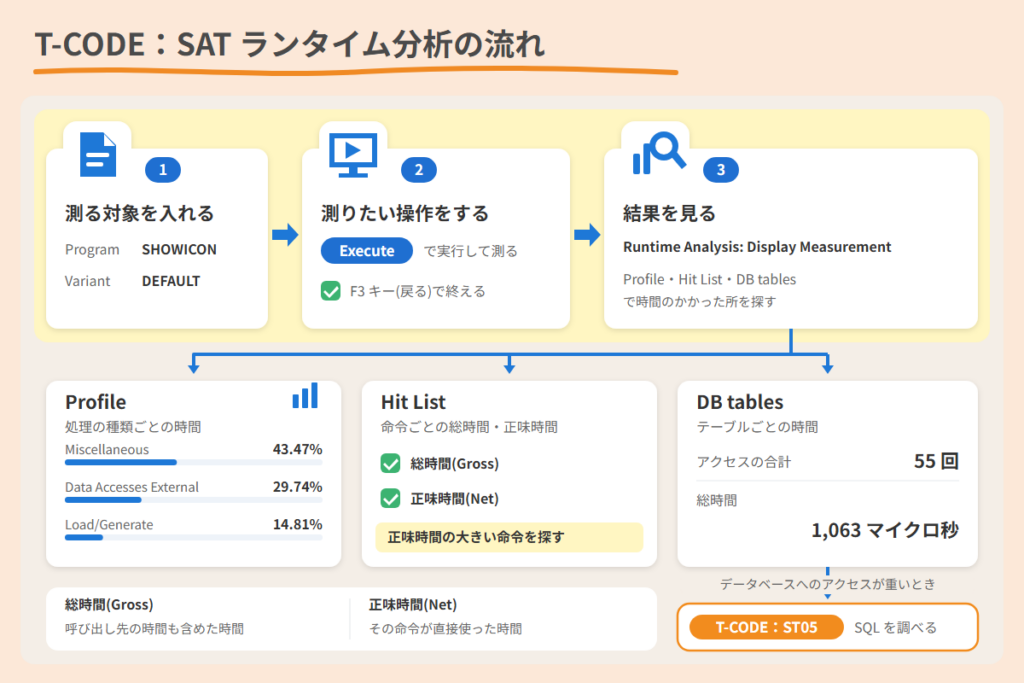Image resolution: width=1024 pixels, height=683 pixels.
Task: Click Runtime Analysis: Display Measurement text
Action: (x=757, y=247)
